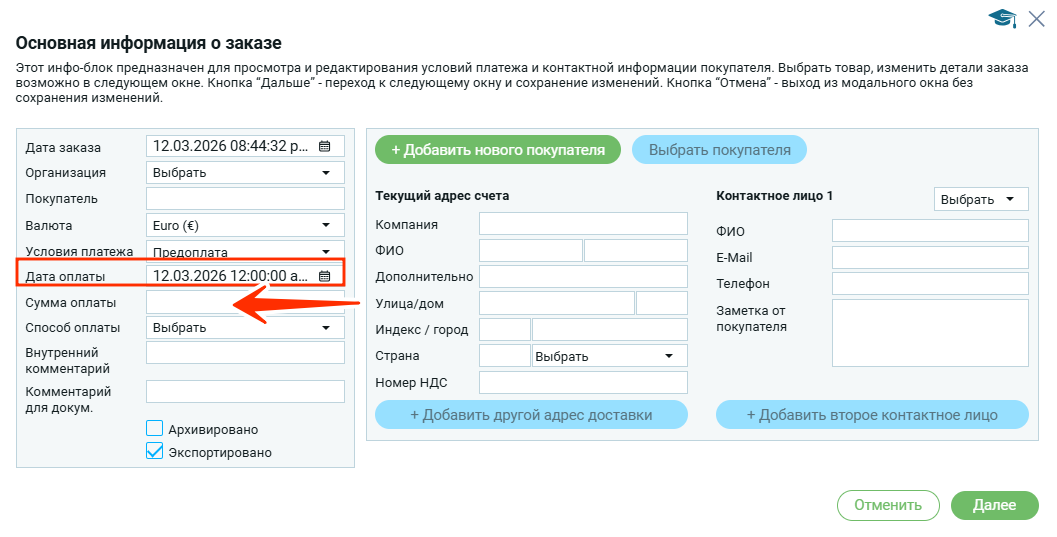The width and height of the screenshot is (1057, 537).
Task: Open the Страна country dropdown
Action: pos(609,356)
